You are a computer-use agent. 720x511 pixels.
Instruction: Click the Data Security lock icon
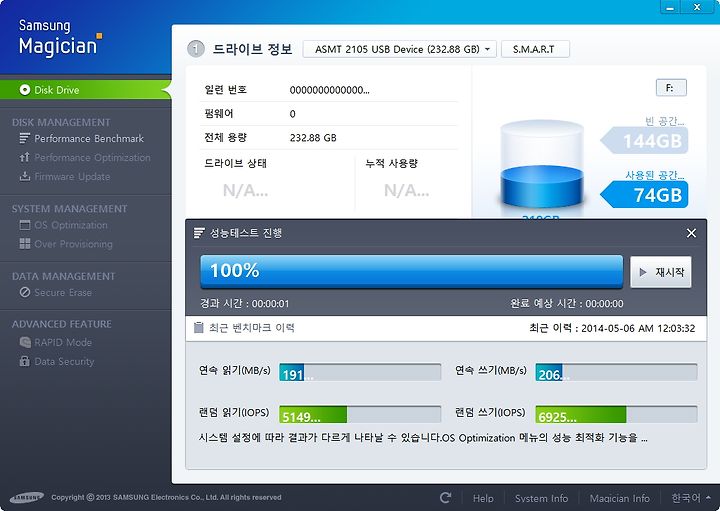(x=25, y=361)
